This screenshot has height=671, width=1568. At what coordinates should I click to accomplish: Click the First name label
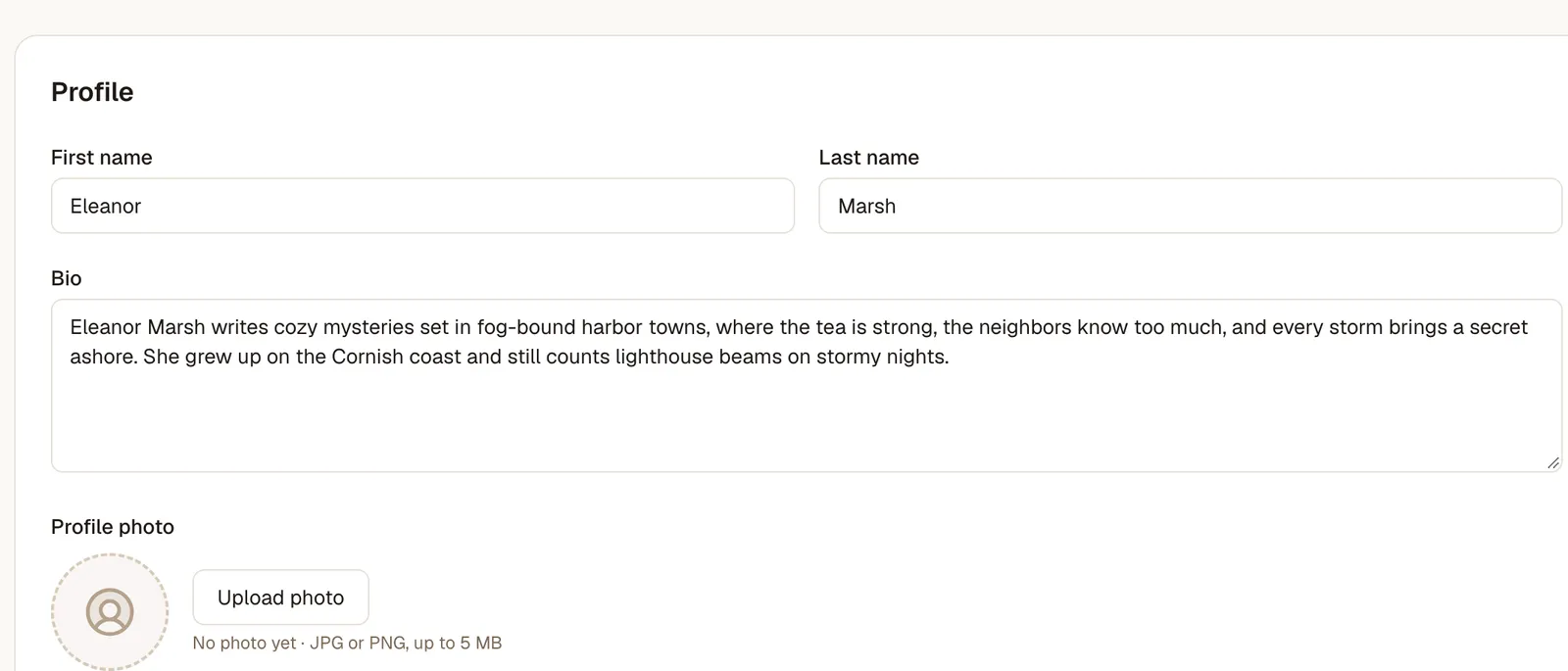[x=102, y=158]
